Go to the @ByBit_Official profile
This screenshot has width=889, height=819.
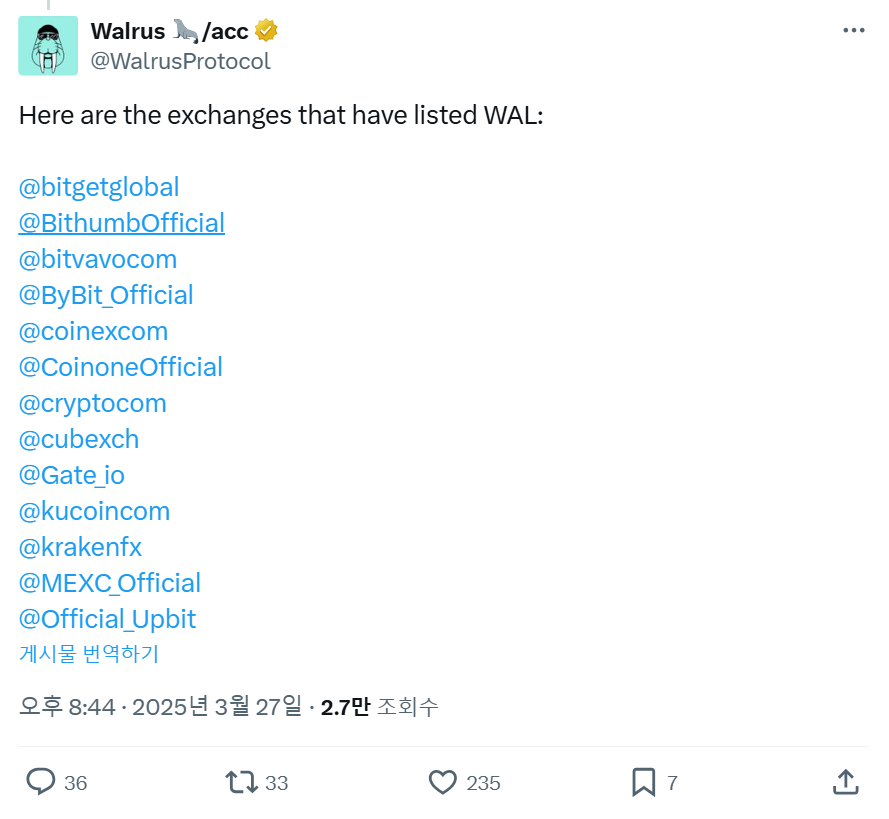point(106,295)
